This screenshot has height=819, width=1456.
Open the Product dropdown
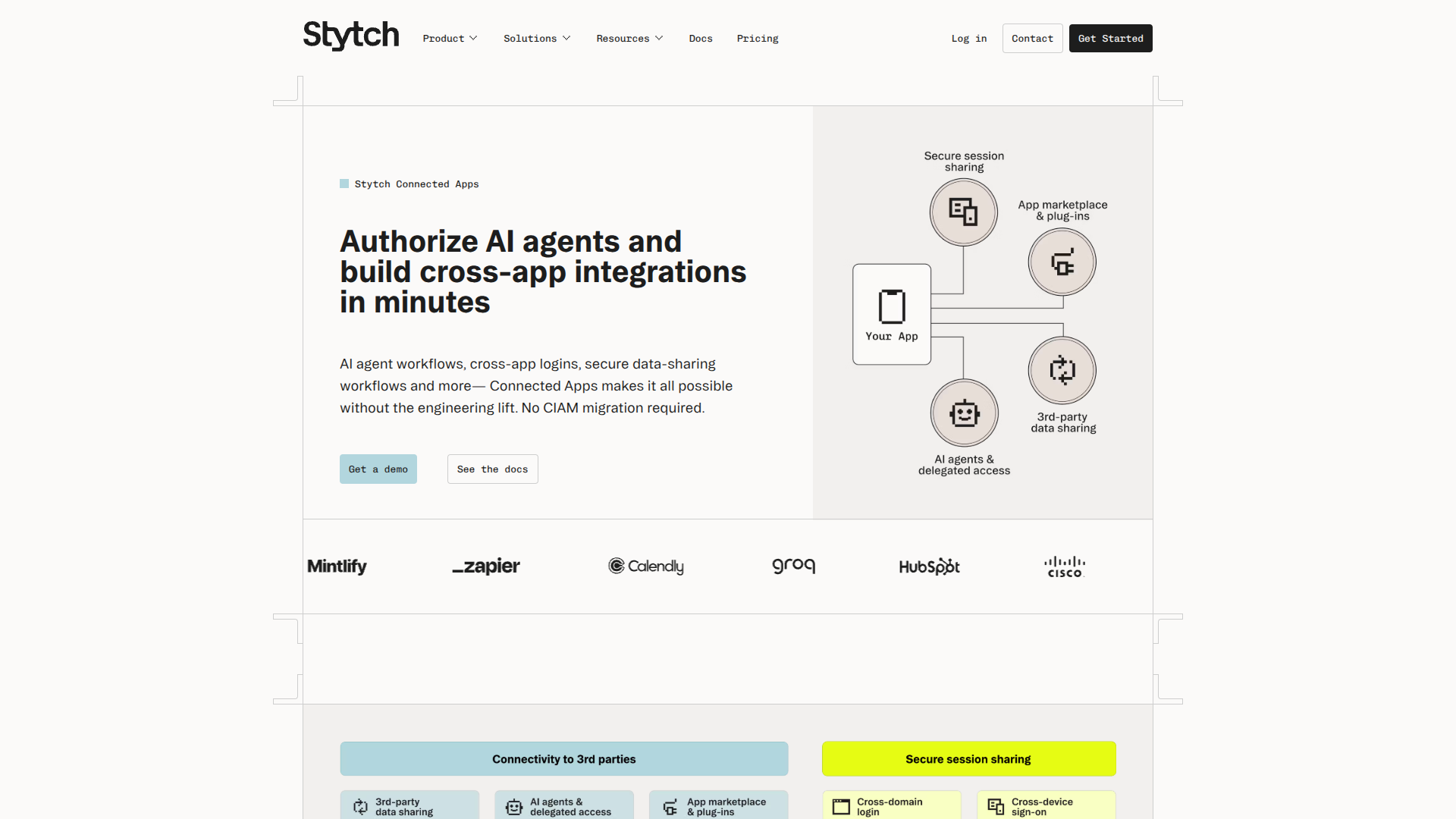pyautogui.click(x=449, y=38)
